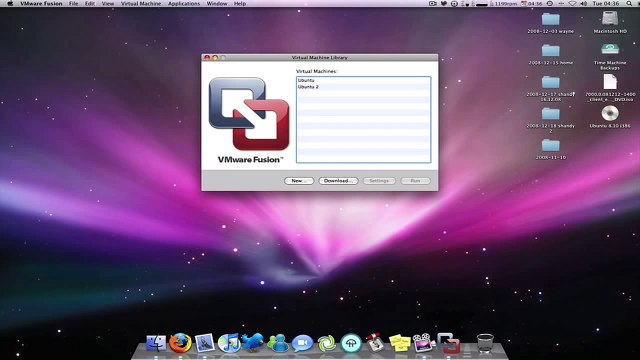Launch Firefox from the dock
640x360 pixels.
coord(180,343)
